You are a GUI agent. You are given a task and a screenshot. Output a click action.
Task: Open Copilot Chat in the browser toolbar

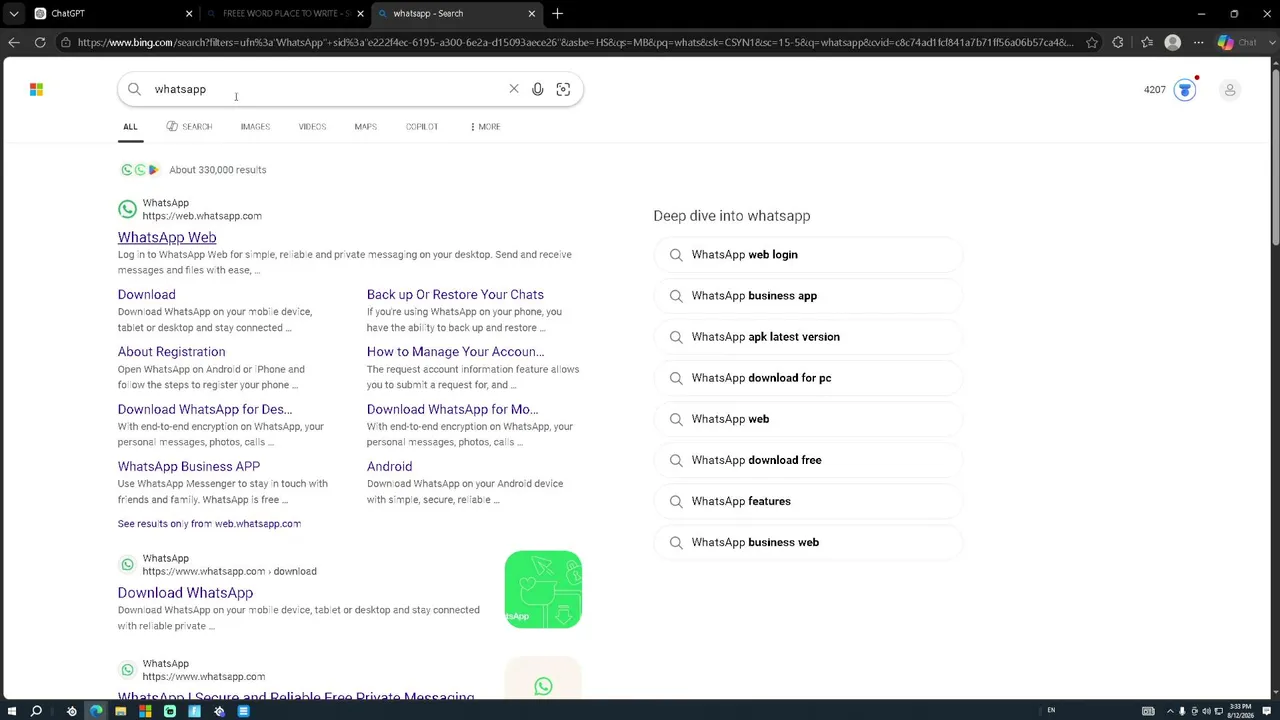1236,42
